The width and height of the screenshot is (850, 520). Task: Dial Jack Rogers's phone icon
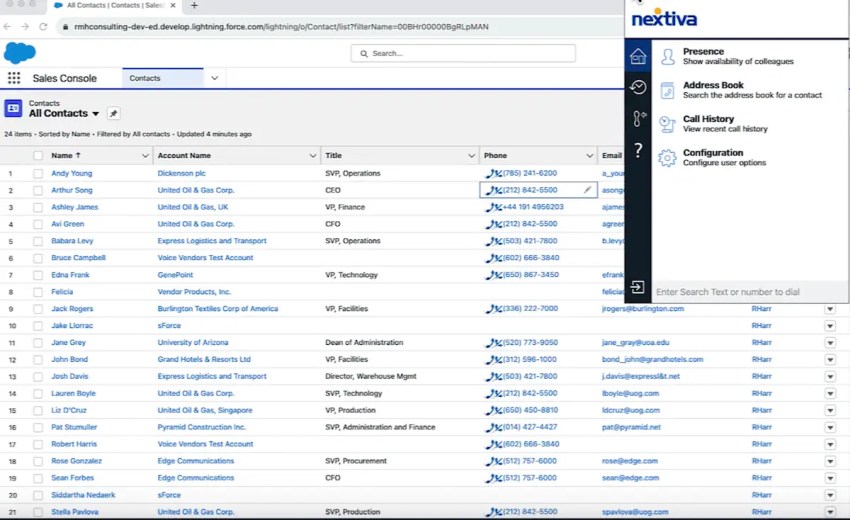tap(493, 309)
